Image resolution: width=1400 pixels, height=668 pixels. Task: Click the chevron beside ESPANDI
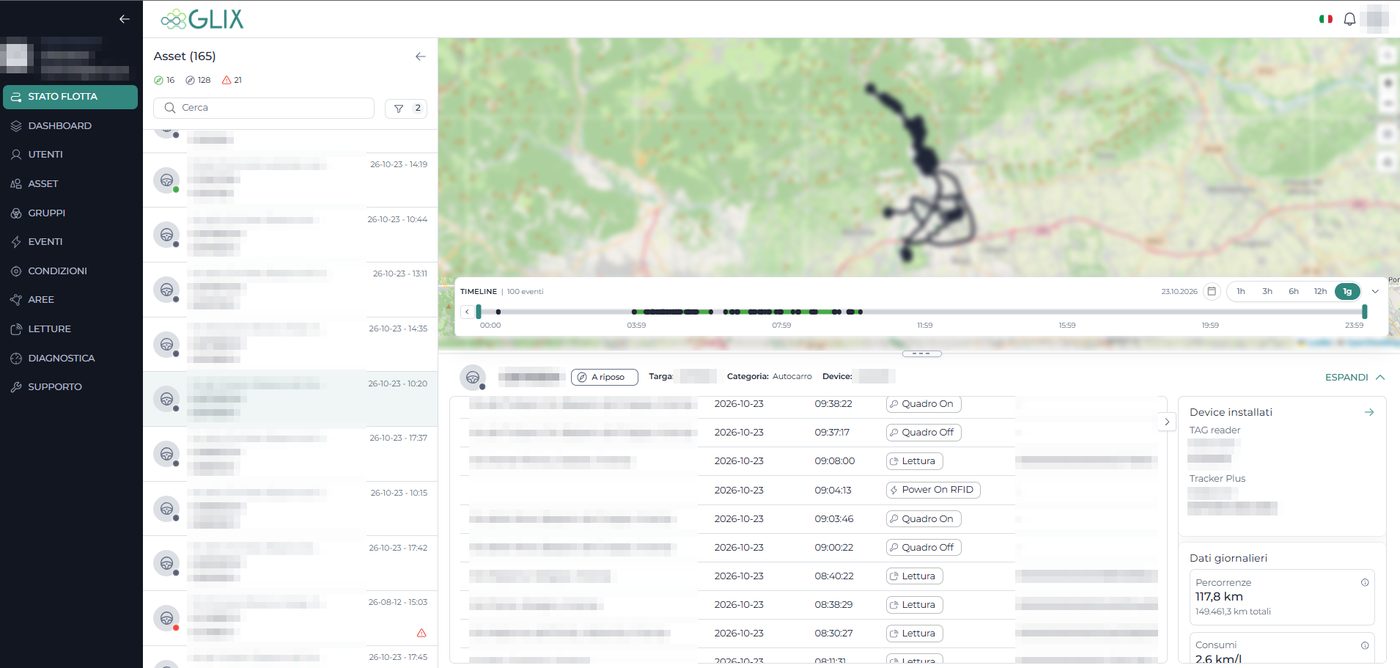click(1380, 377)
